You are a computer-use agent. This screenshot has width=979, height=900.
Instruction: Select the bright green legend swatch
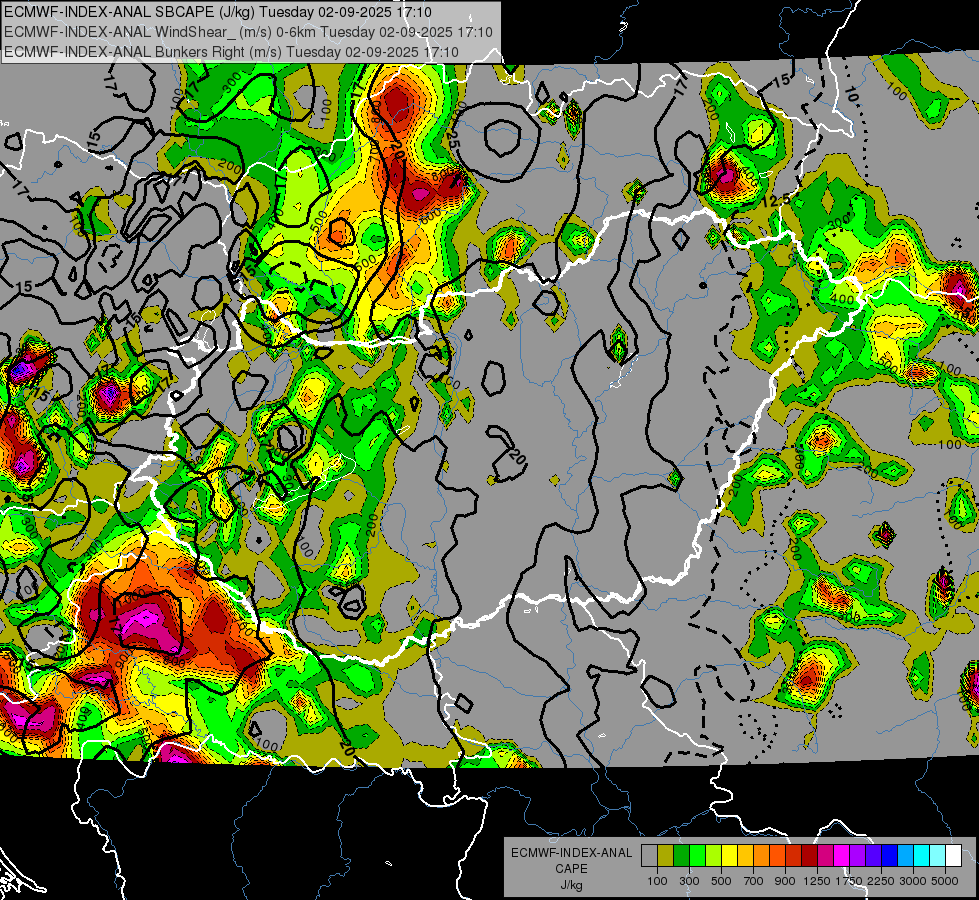click(x=697, y=856)
